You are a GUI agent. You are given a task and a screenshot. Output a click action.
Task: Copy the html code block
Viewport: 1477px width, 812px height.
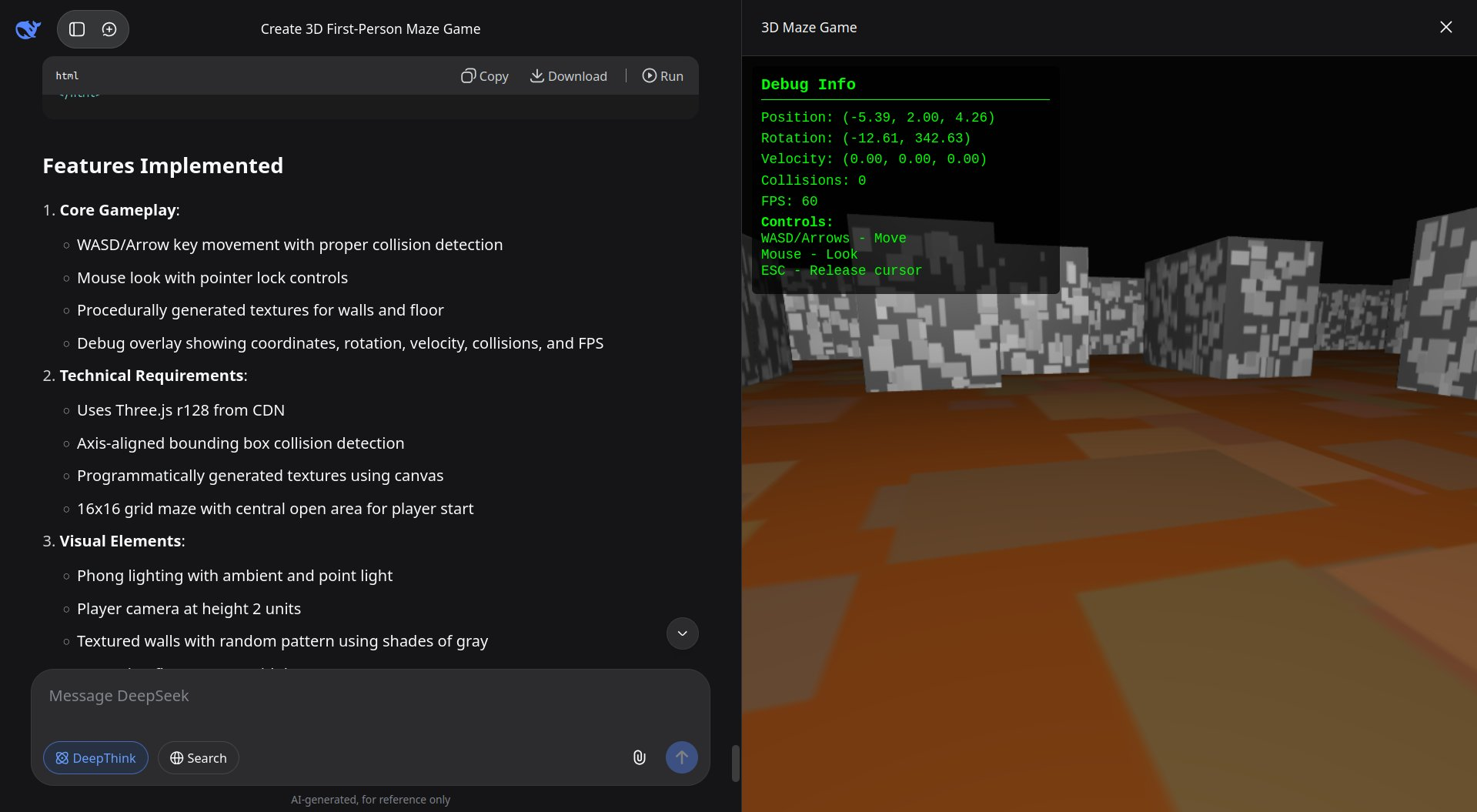coord(485,75)
